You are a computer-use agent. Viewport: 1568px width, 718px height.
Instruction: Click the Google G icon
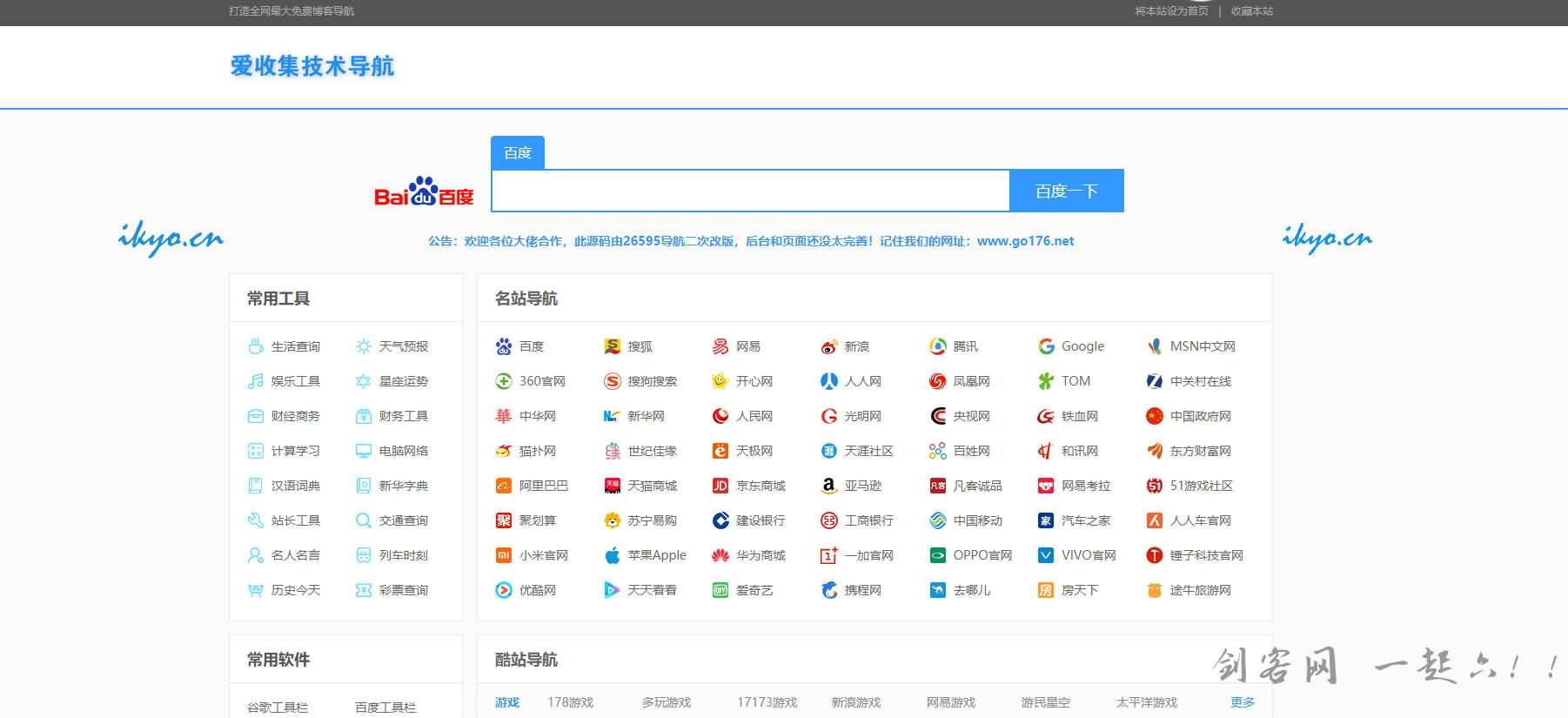pos(1046,346)
